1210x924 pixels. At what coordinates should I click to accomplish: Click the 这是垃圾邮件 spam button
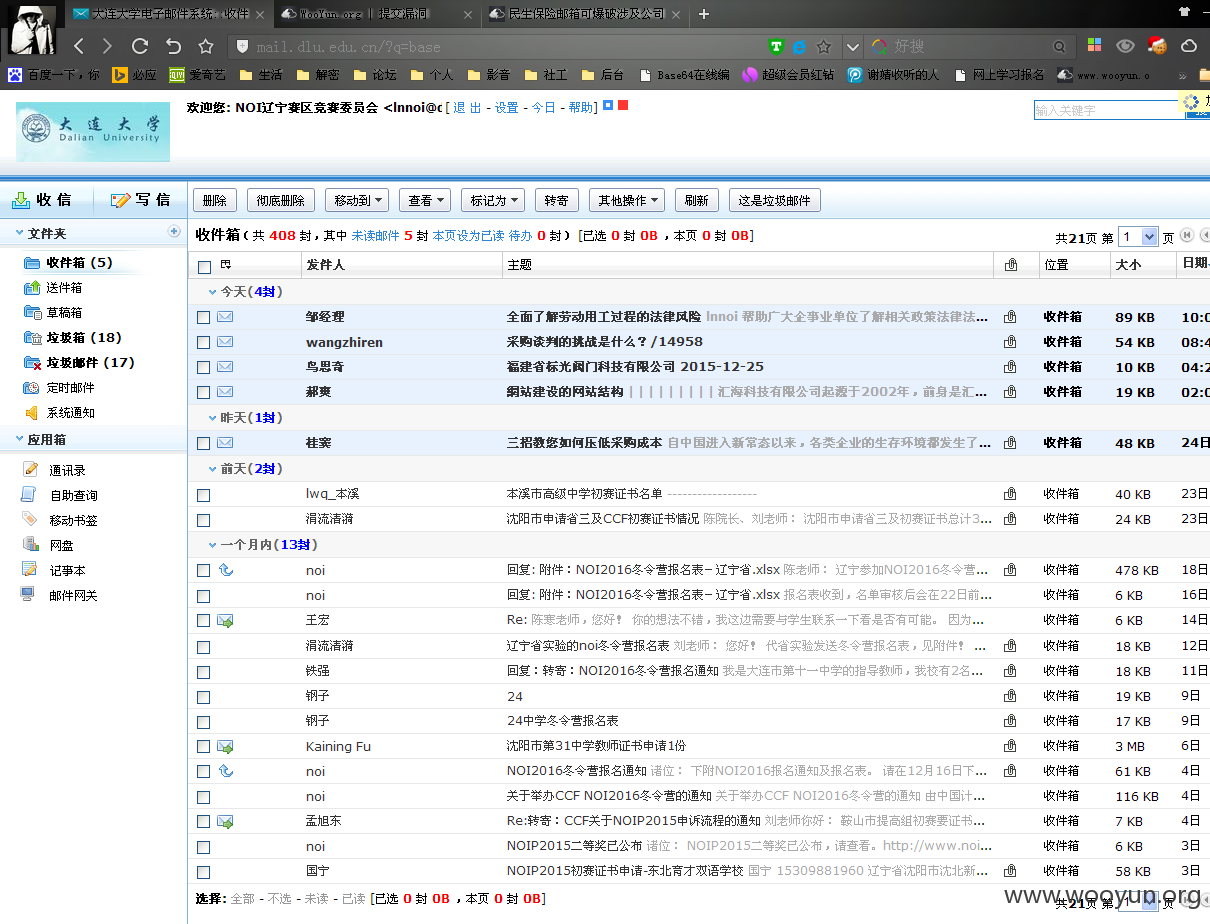point(775,200)
